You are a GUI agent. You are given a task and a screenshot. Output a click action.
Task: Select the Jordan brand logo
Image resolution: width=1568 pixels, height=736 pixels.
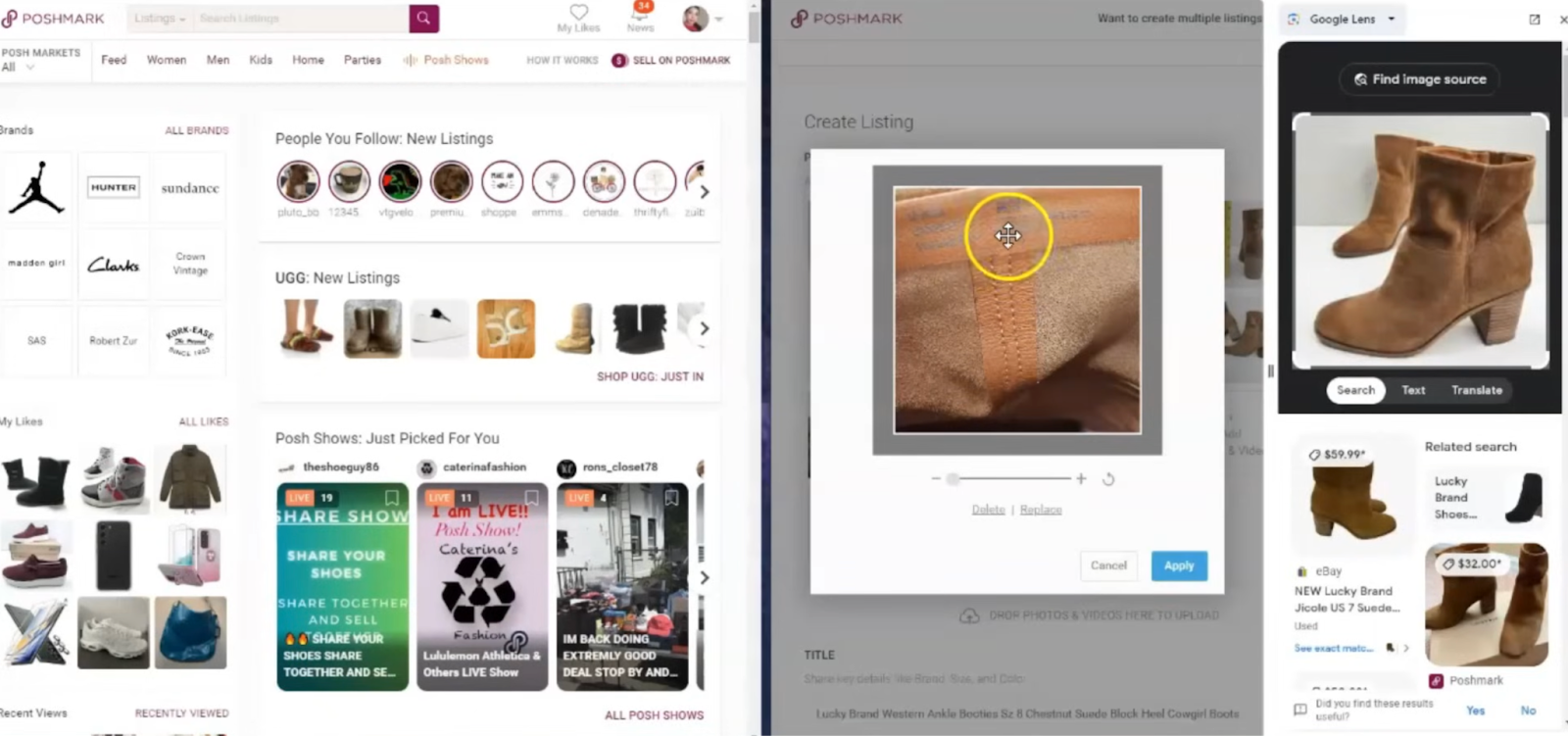point(36,186)
